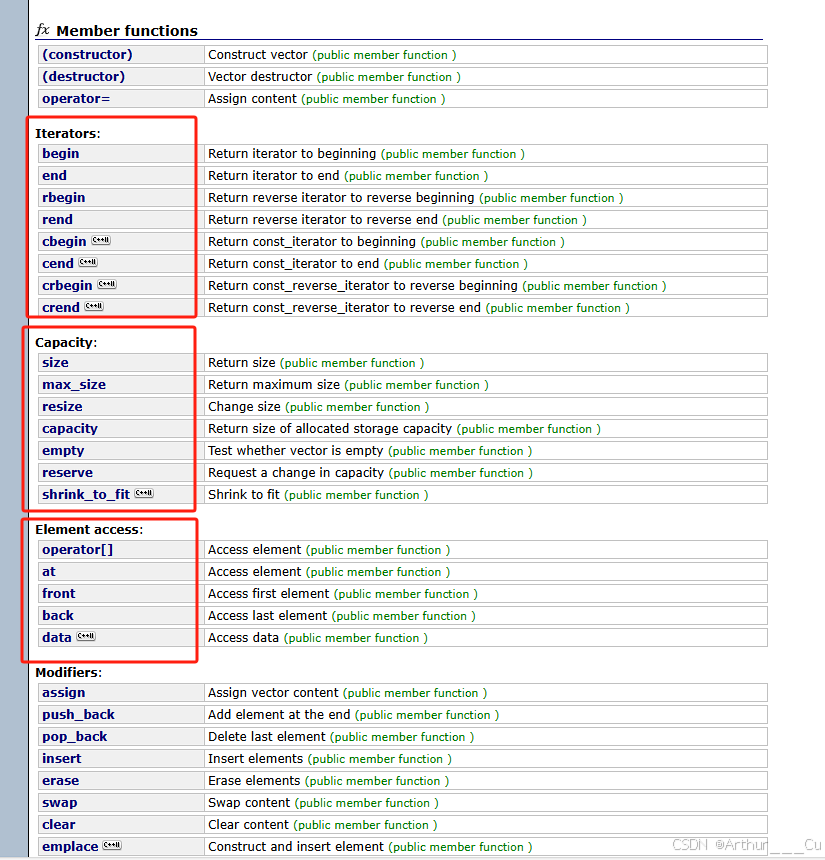
Task: Open the rend link
Action: [x=57, y=219]
